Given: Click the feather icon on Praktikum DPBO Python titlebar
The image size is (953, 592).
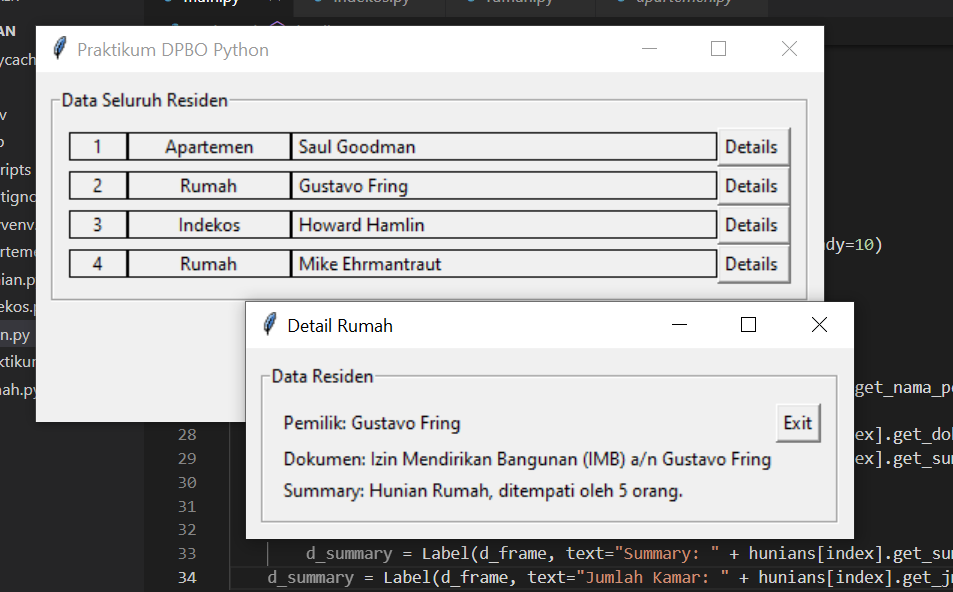Looking at the screenshot, I should 58,48.
